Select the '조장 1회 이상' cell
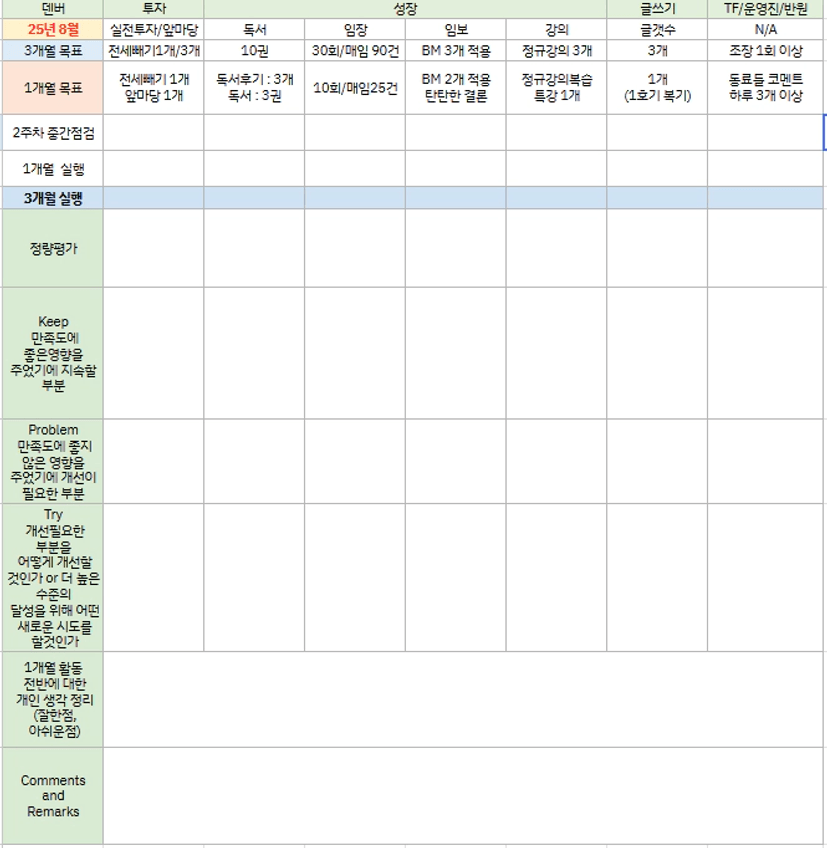Viewport: 827px width, 848px height. (765, 50)
